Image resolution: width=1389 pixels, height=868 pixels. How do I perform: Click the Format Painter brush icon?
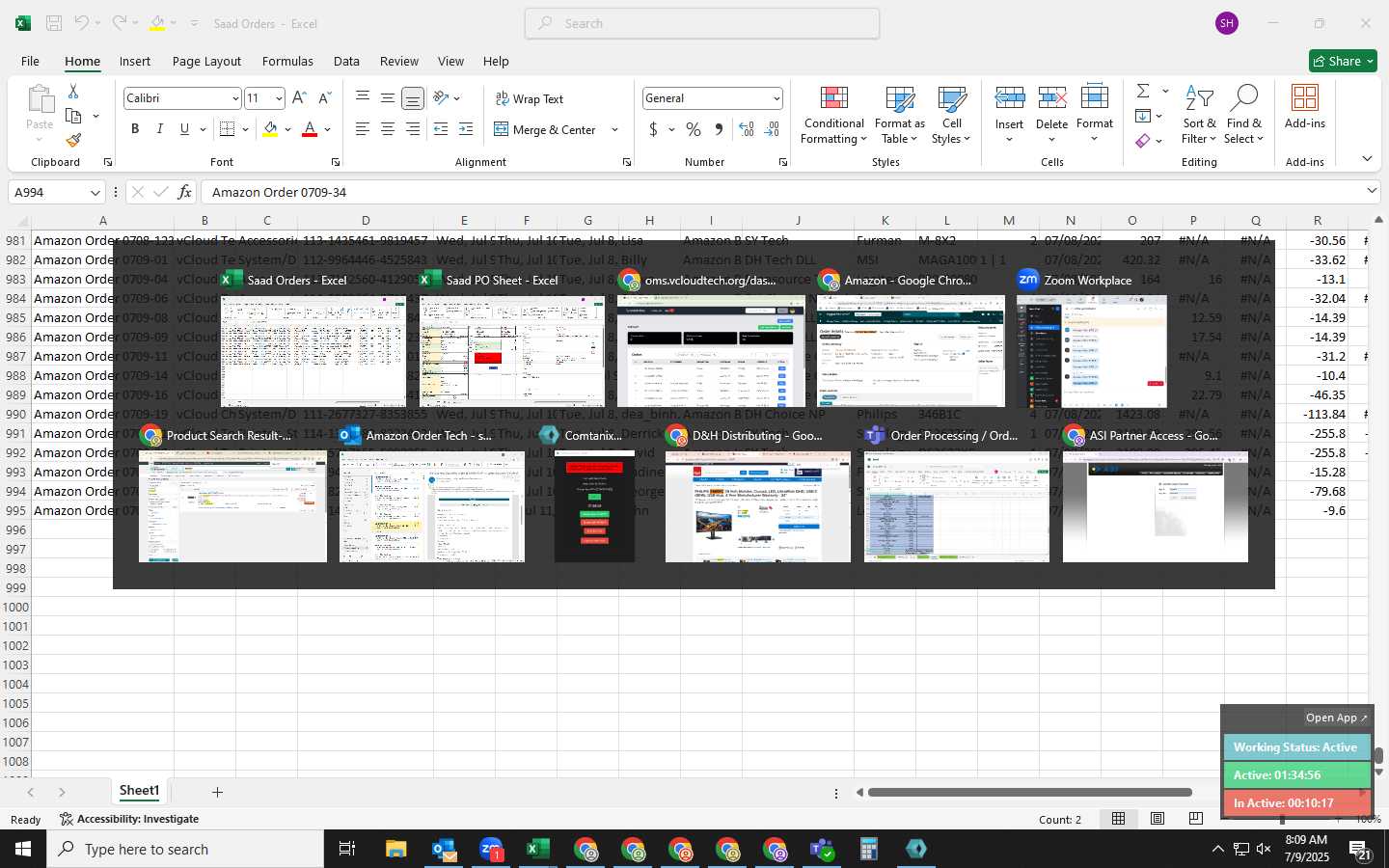(73, 140)
